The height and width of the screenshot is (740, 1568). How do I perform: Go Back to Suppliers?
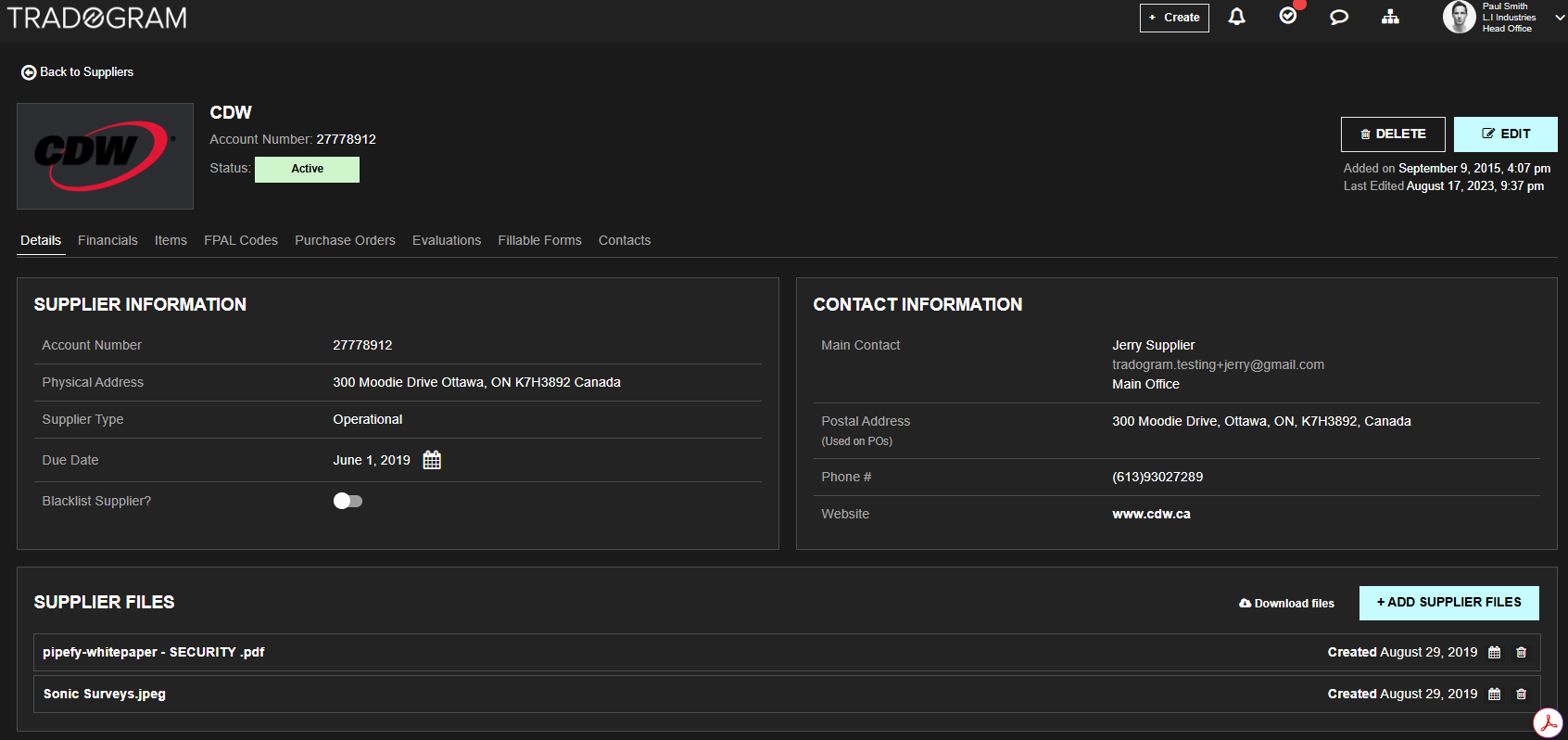78,72
